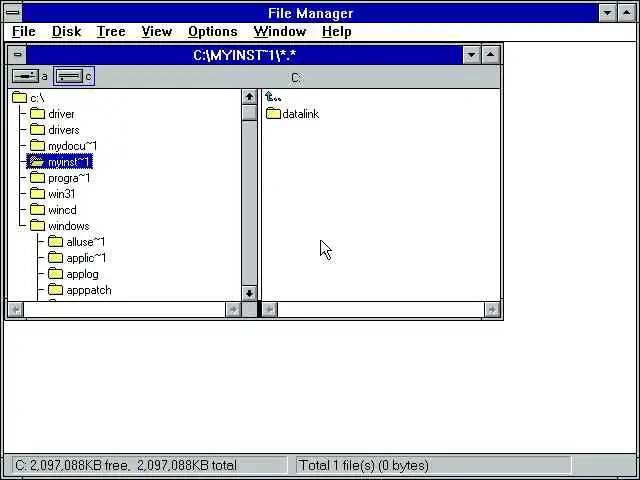Select the driver folder name
This screenshot has width=640, height=480.
[x=61, y=114]
